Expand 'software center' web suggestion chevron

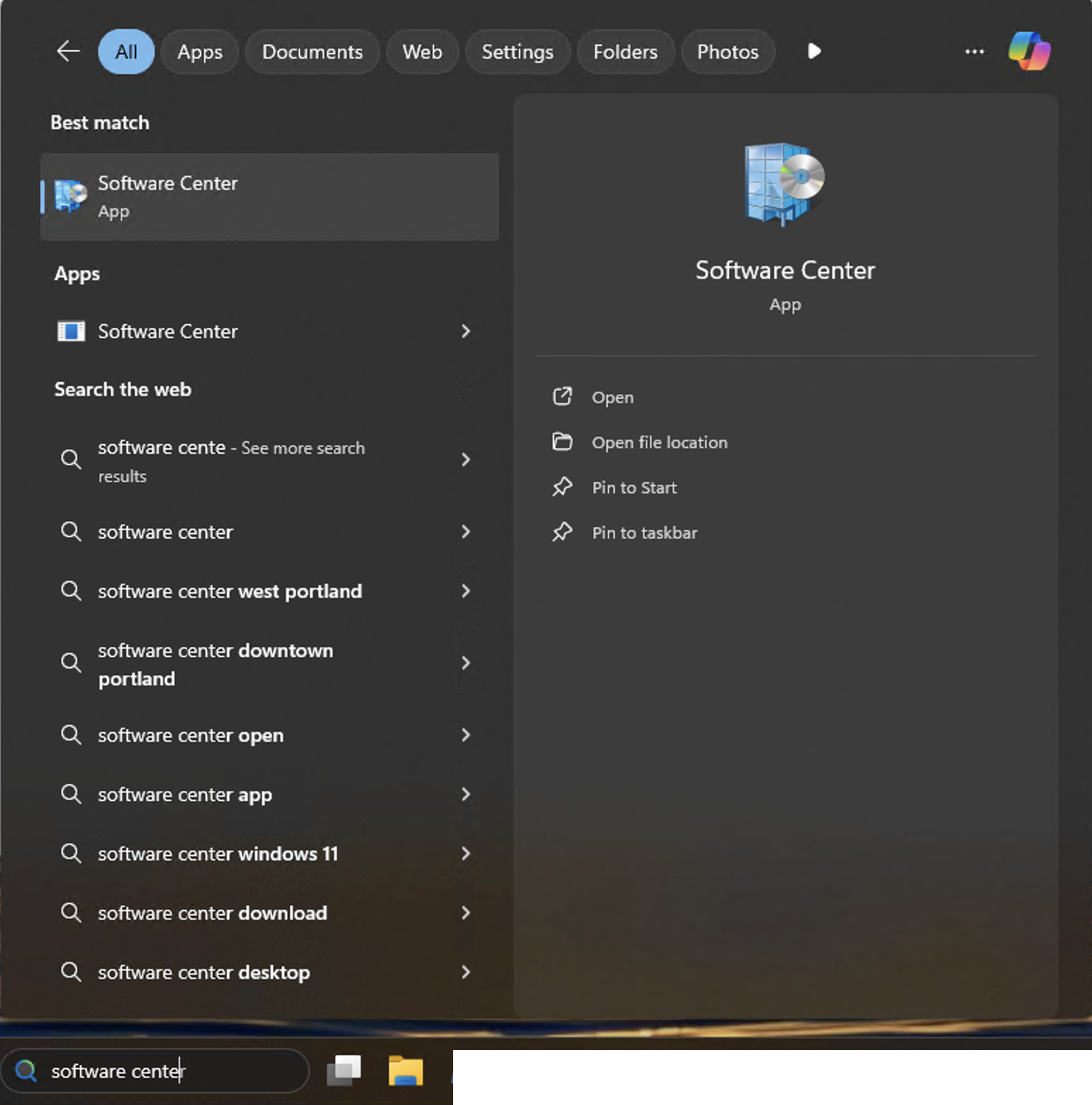point(466,532)
